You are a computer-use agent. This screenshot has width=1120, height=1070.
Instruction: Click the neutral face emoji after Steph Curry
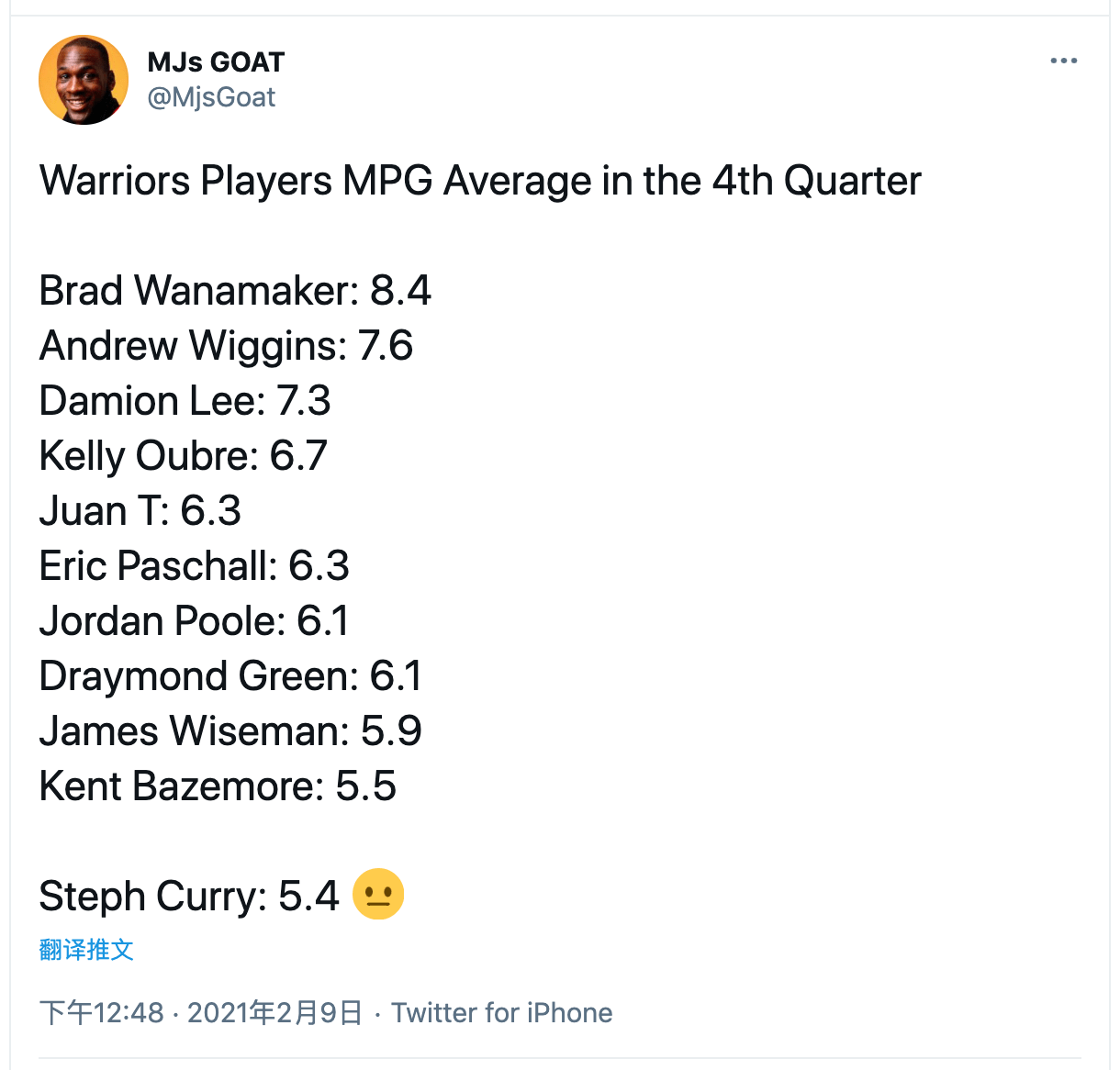(x=378, y=895)
